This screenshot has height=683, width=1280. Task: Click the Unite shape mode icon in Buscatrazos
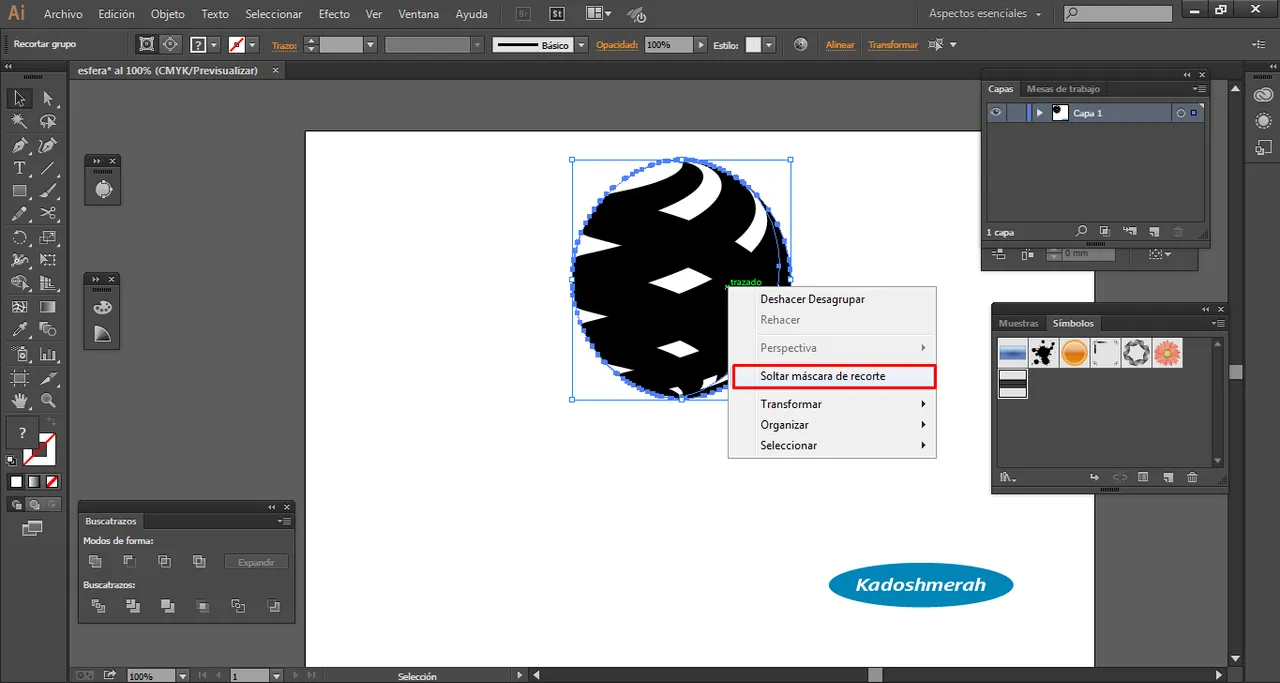(x=95, y=562)
